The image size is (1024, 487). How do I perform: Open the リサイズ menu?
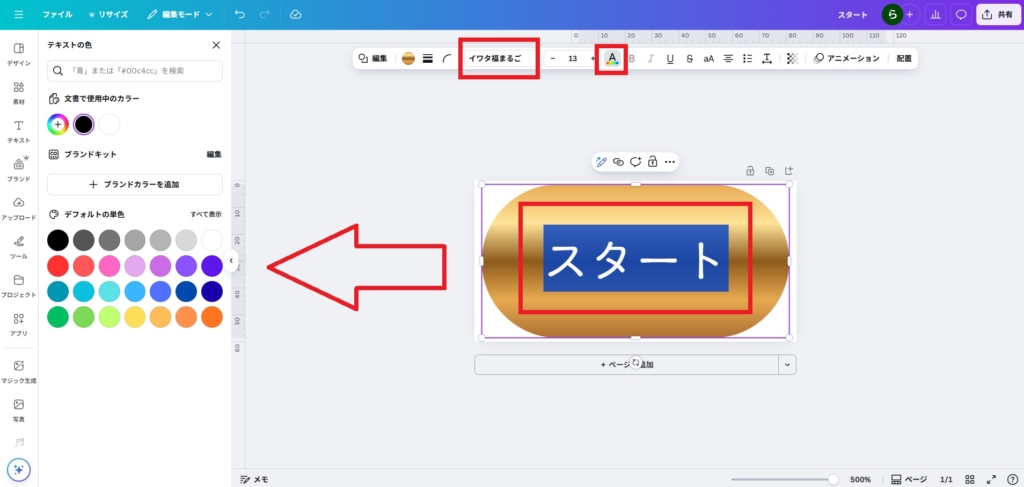(107, 15)
